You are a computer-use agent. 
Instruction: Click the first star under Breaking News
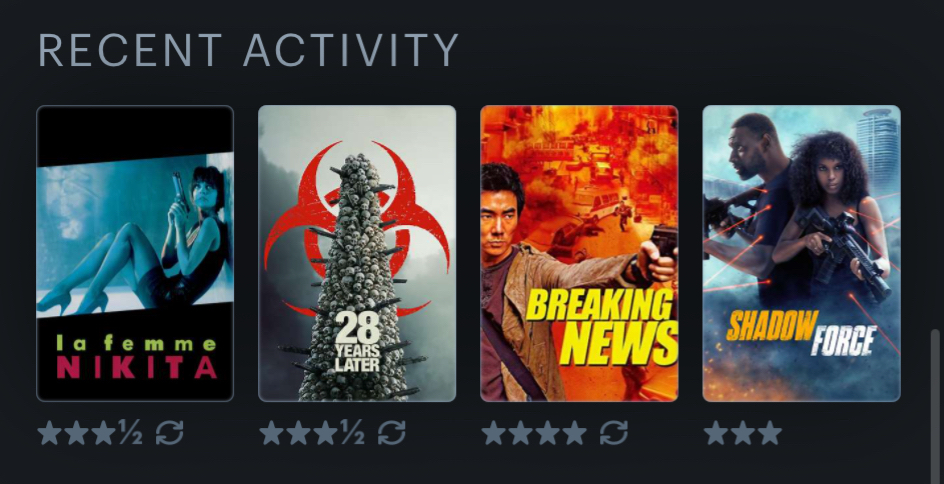(494, 433)
